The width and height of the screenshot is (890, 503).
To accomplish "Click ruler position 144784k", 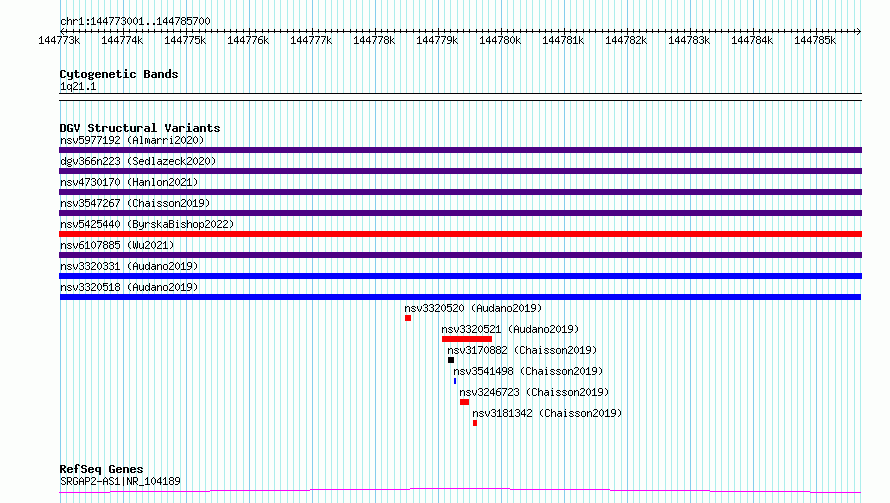I will click(x=752, y=40).
